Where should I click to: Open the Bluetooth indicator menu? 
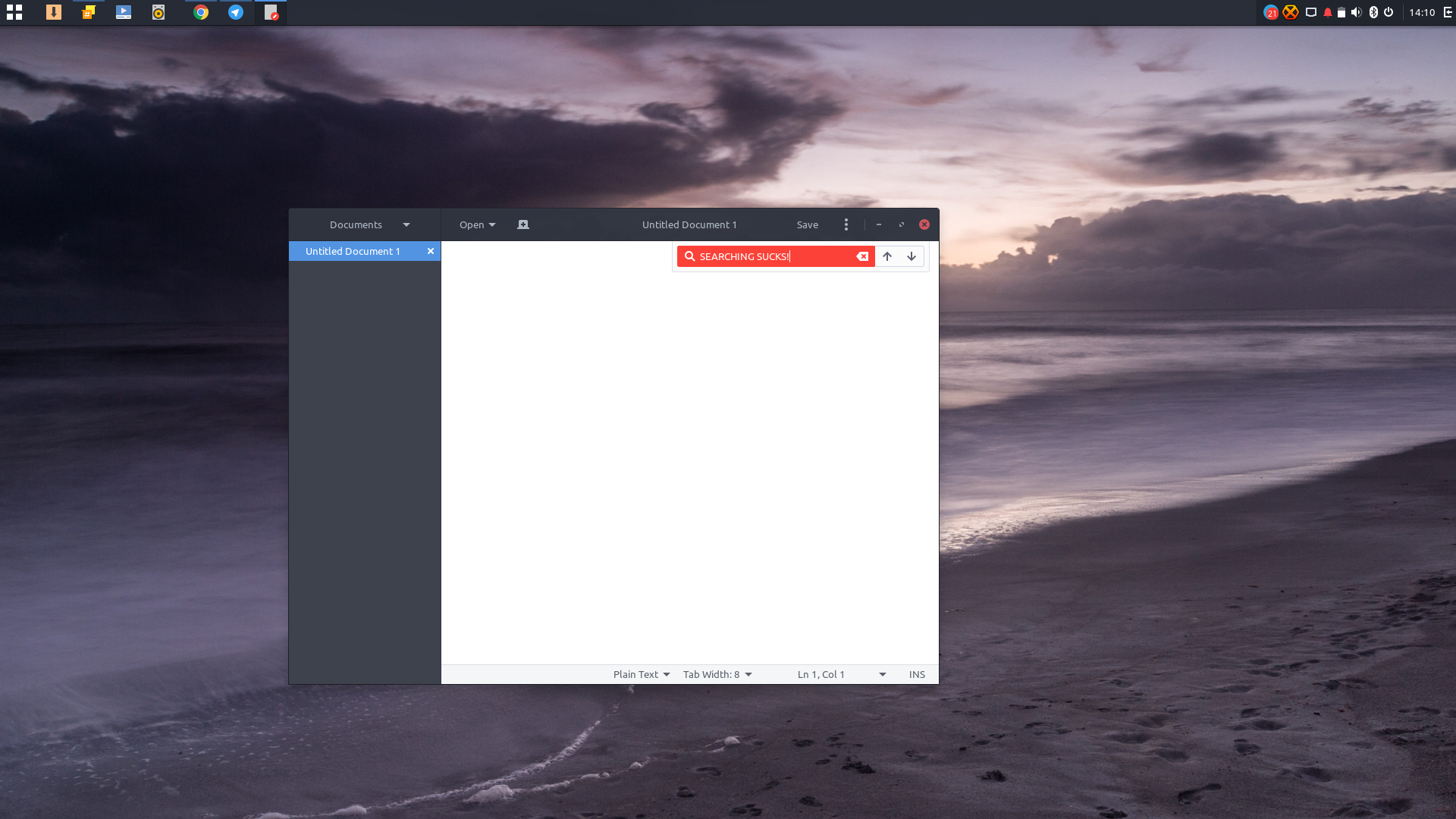tap(1373, 12)
